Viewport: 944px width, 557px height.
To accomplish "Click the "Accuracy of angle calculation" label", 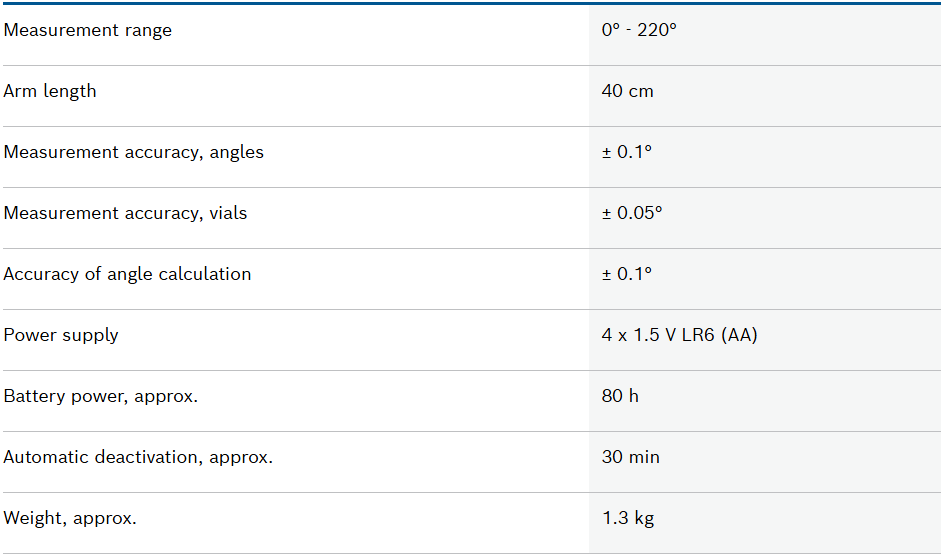I will point(127,274).
